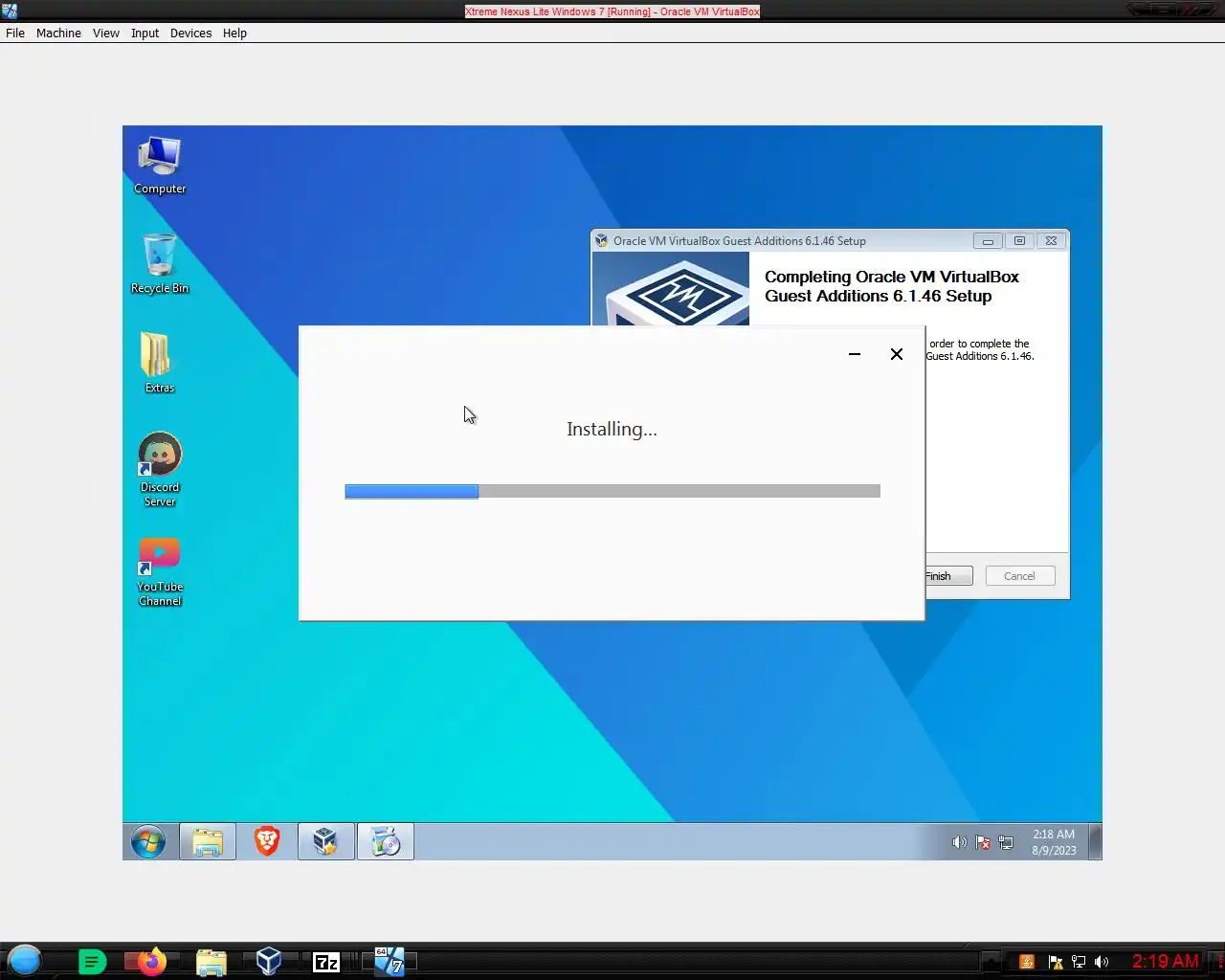Open the Machine menu
Image resolution: width=1225 pixels, height=980 pixels.
click(58, 33)
